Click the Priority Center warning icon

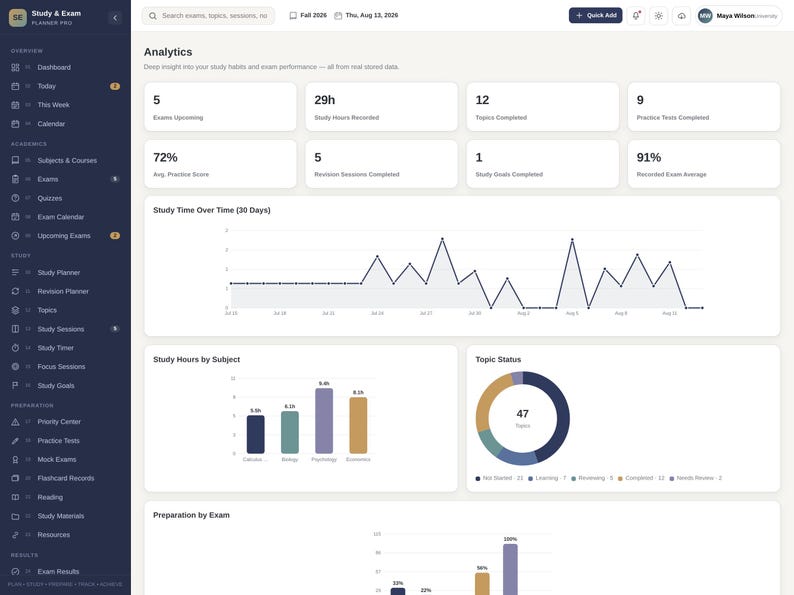pyautogui.click(x=15, y=422)
